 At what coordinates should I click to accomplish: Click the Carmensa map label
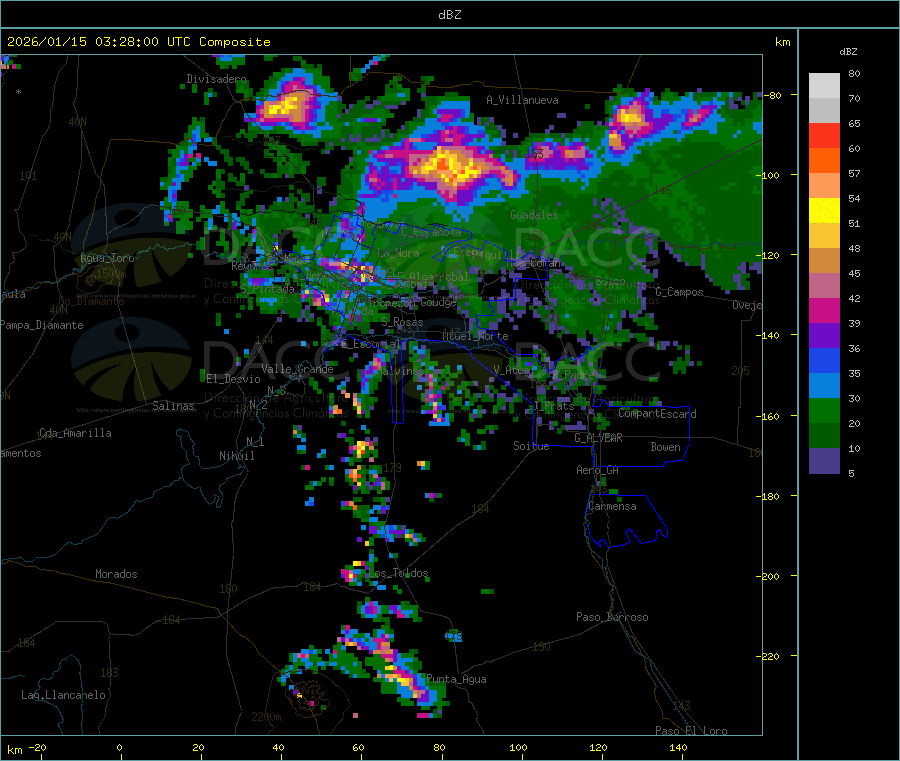click(x=612, y=506)
